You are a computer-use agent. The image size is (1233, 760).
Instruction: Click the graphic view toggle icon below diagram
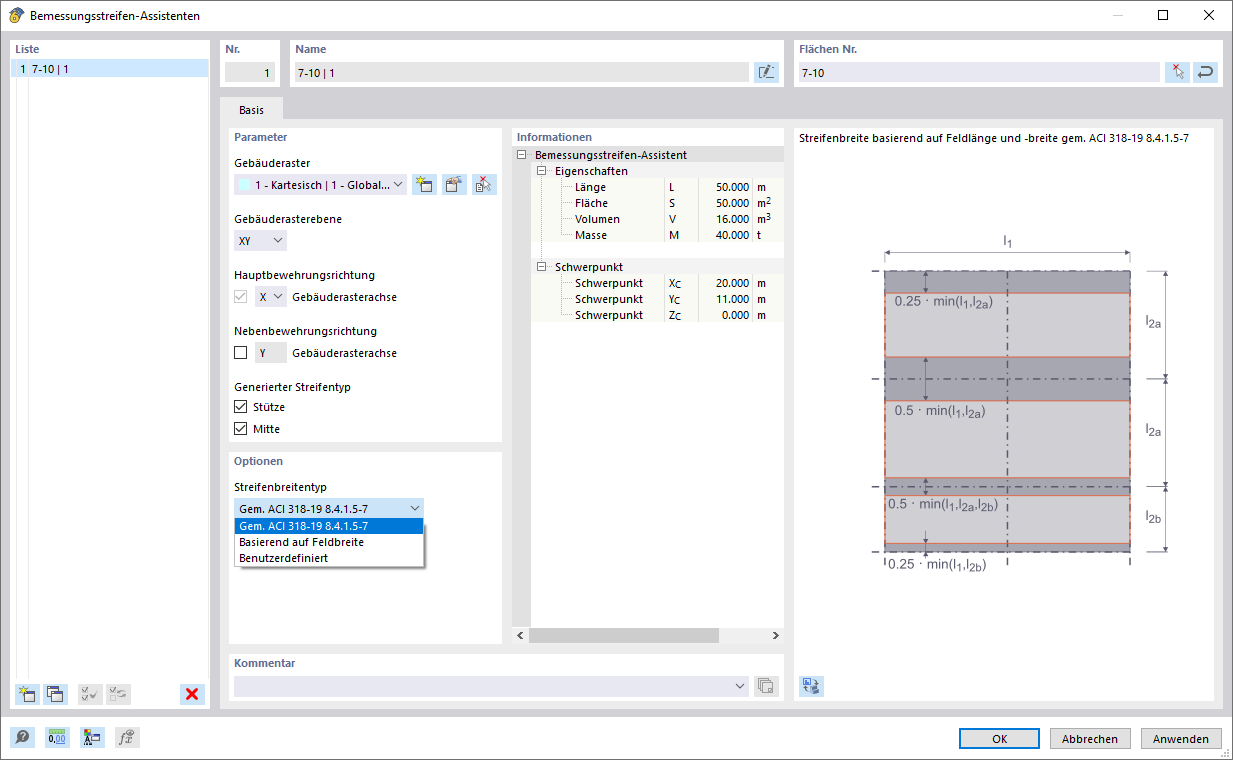(x=811, y=686)
